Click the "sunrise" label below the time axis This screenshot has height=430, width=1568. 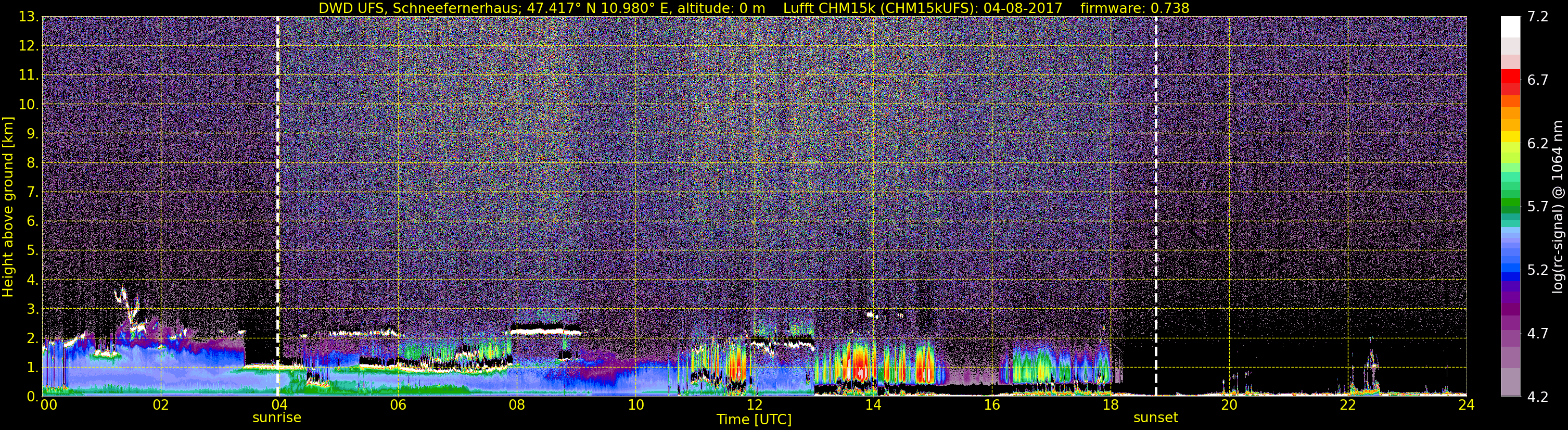(277, 418)
